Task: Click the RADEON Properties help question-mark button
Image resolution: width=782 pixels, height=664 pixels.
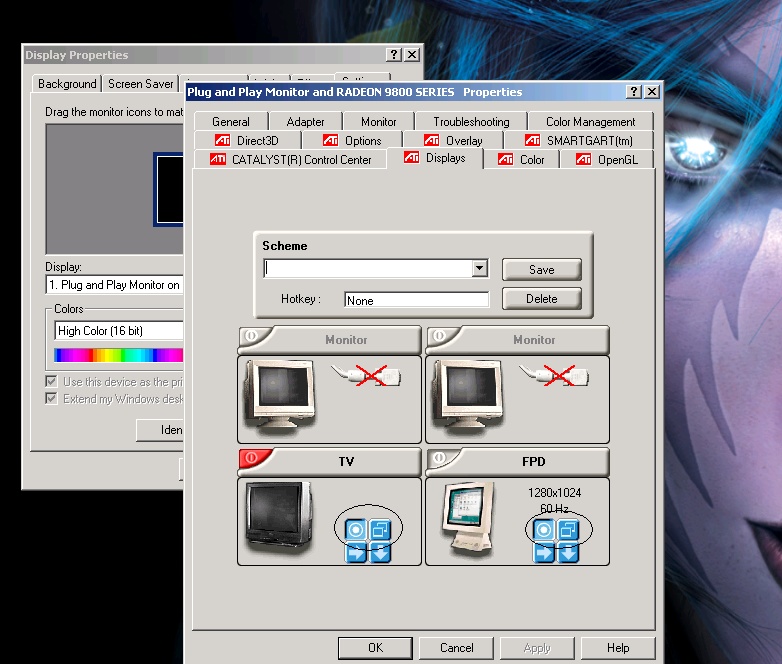Action: click(x=634, y=91)
